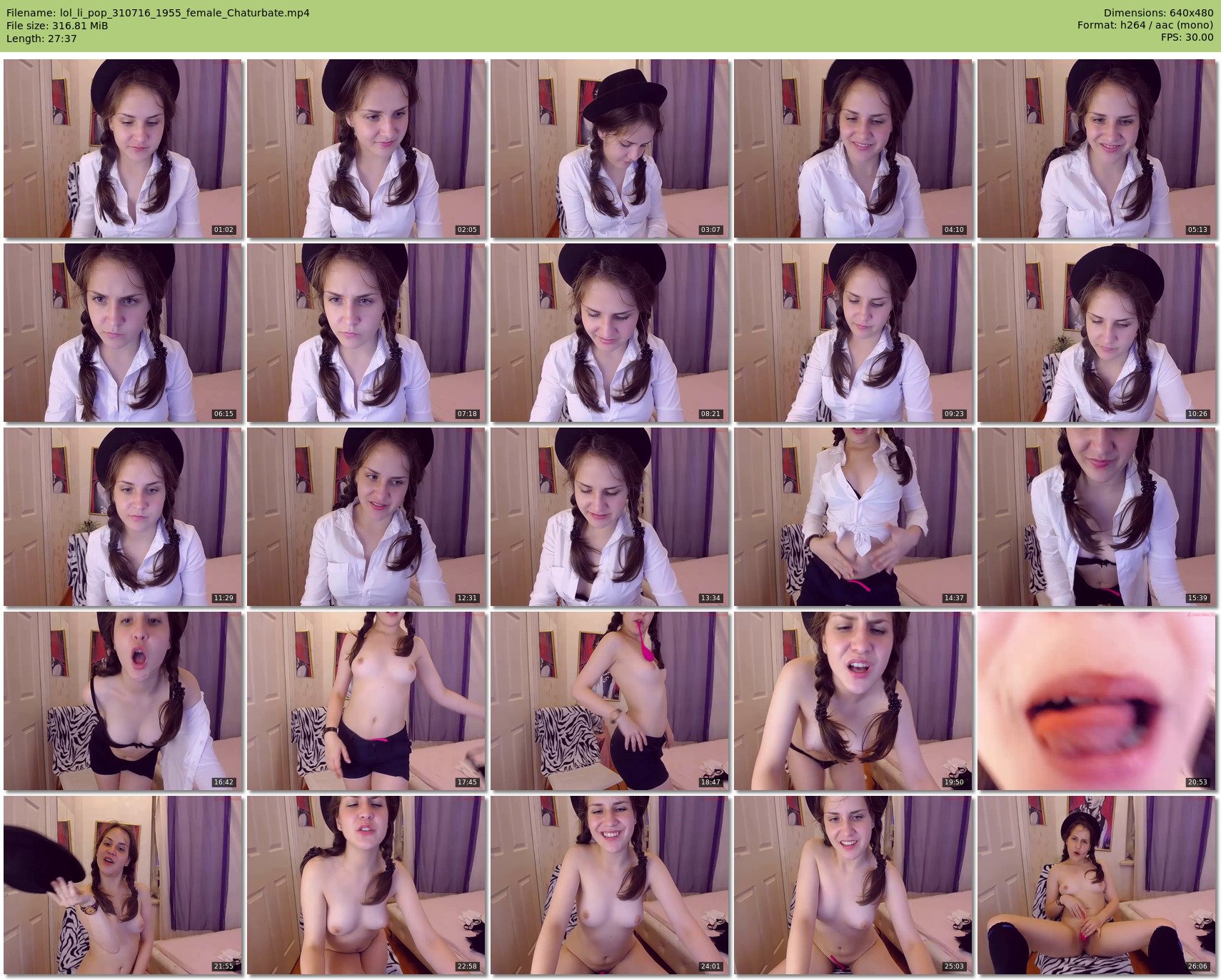This screenshot has height=980, width=1221.
Task: Pick the thumbnail with timestamp 08:21
Action: click(x=610, y=332)
